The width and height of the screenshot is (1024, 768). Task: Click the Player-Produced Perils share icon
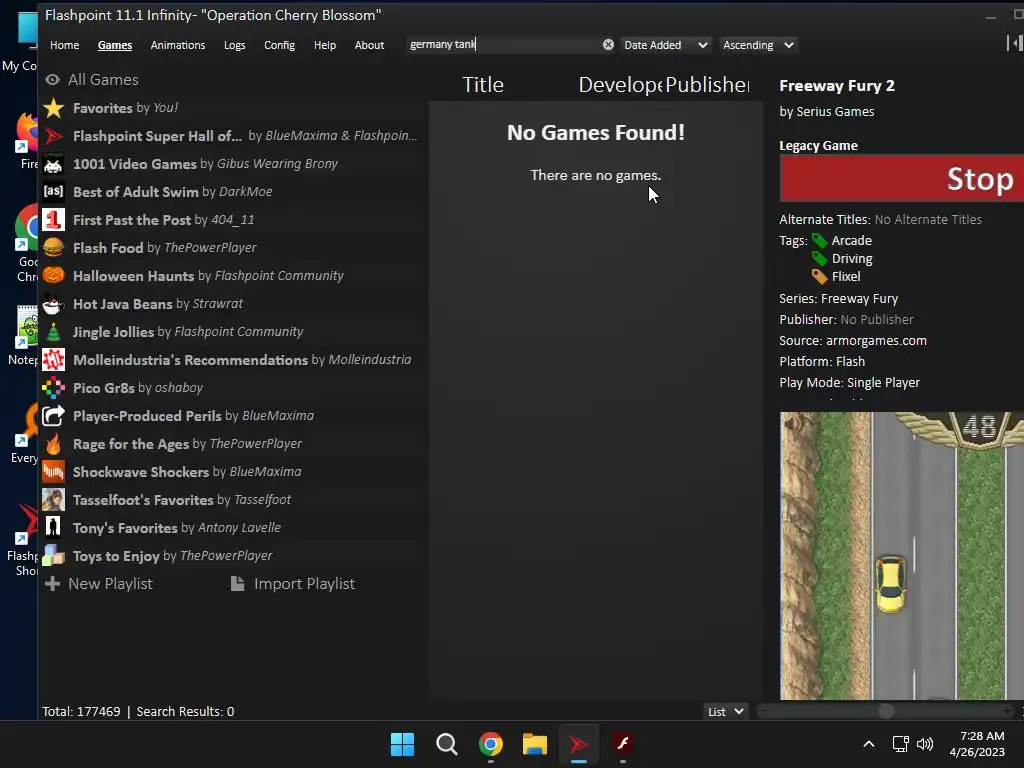click(54, 416)
